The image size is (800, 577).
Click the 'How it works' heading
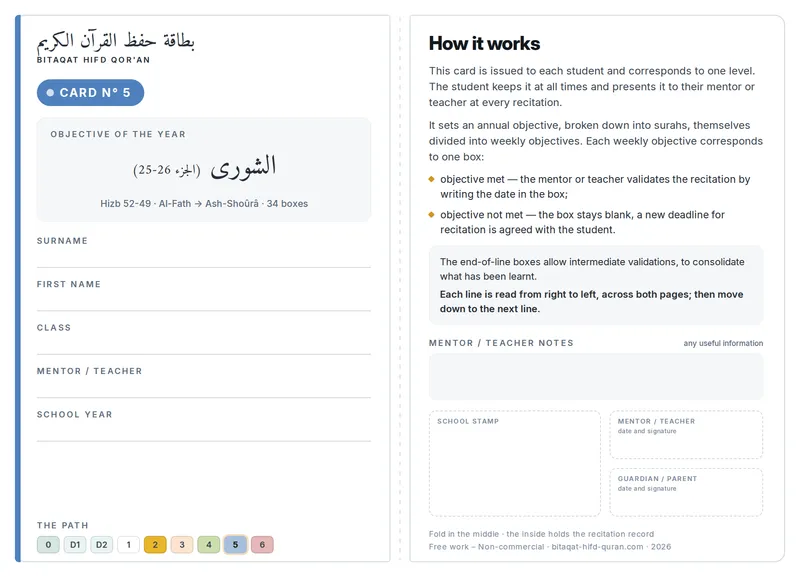pos(484,43)
